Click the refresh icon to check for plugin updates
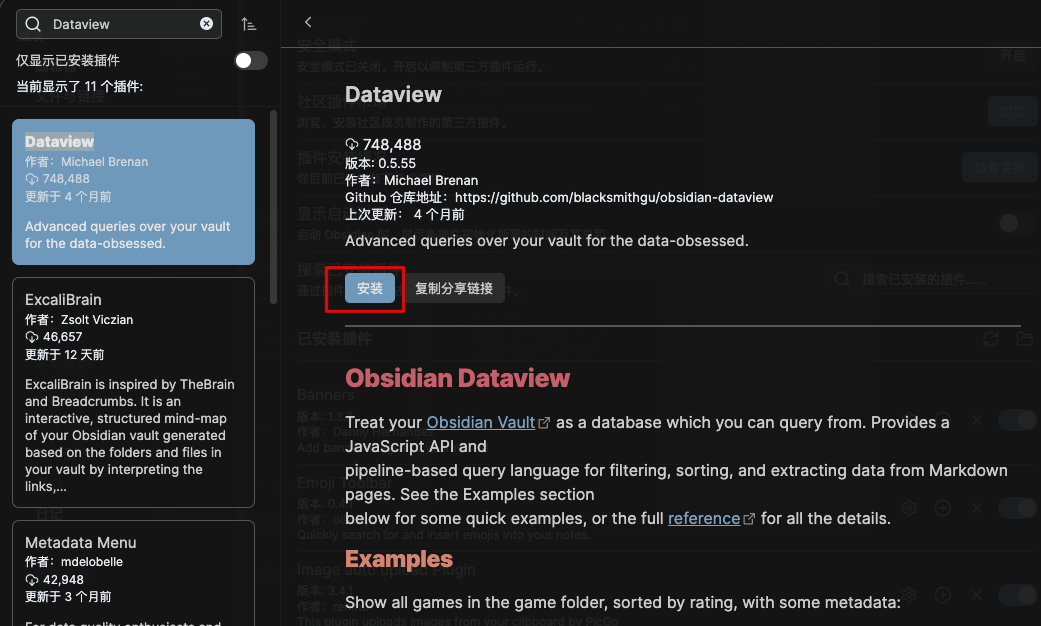The width and height of the screenshot is (1041, 626). click(x=993, y=340)
